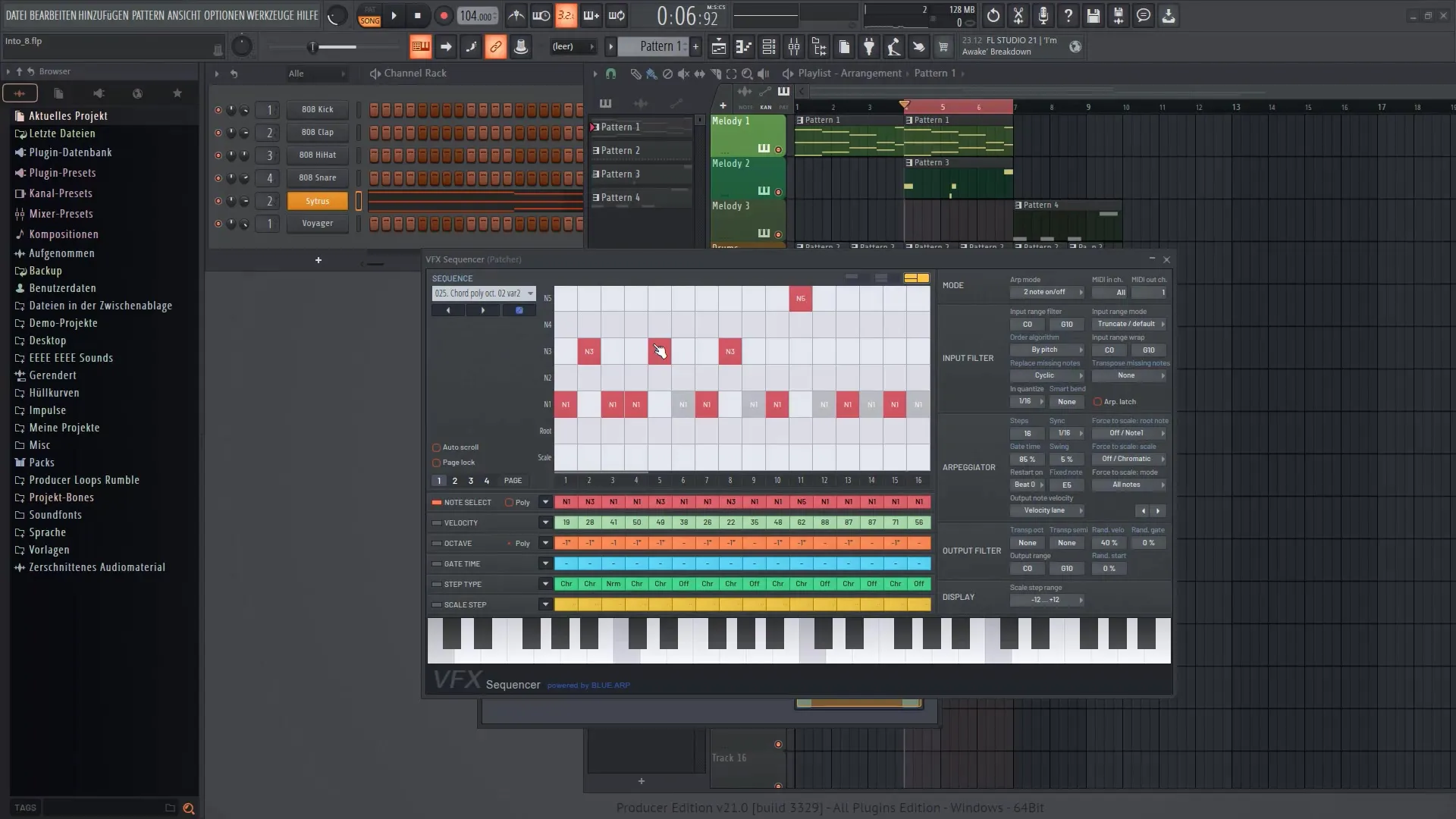The image size is (1456, 819).
Task: Toggle Auto scroll checkbox in VFX Sequencer
Action: click(437, 447)
